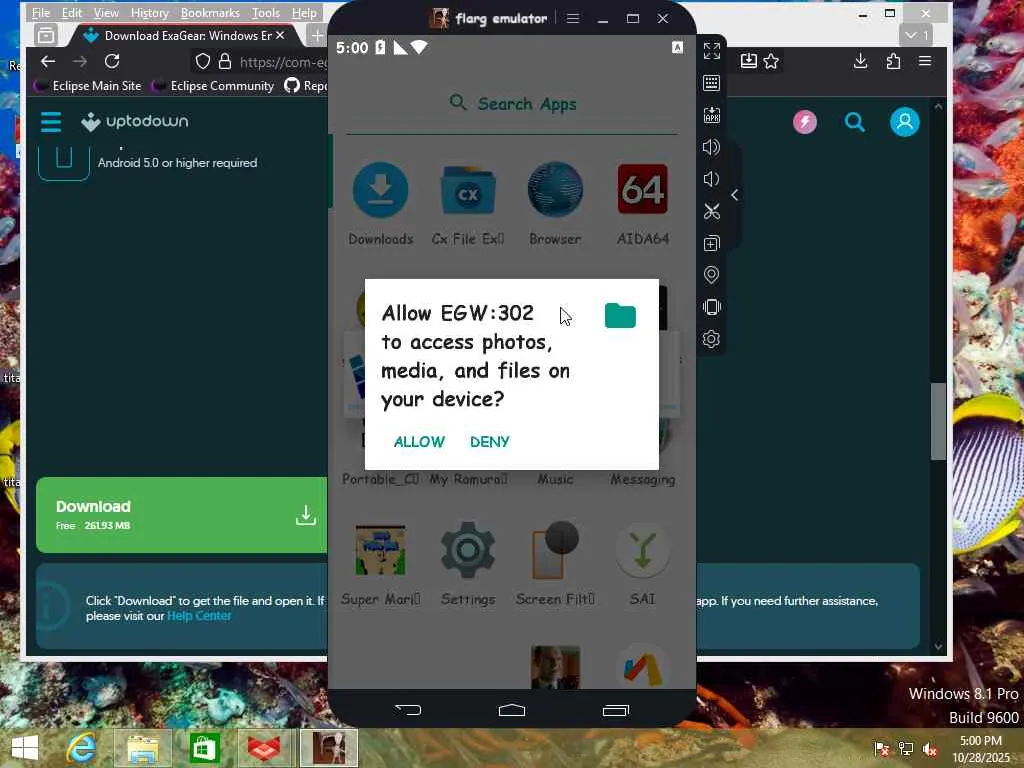This screenshot has height=768, width=1024.
Task: Open Uptodown hamburger menu
Action: [x=51, y=121]
